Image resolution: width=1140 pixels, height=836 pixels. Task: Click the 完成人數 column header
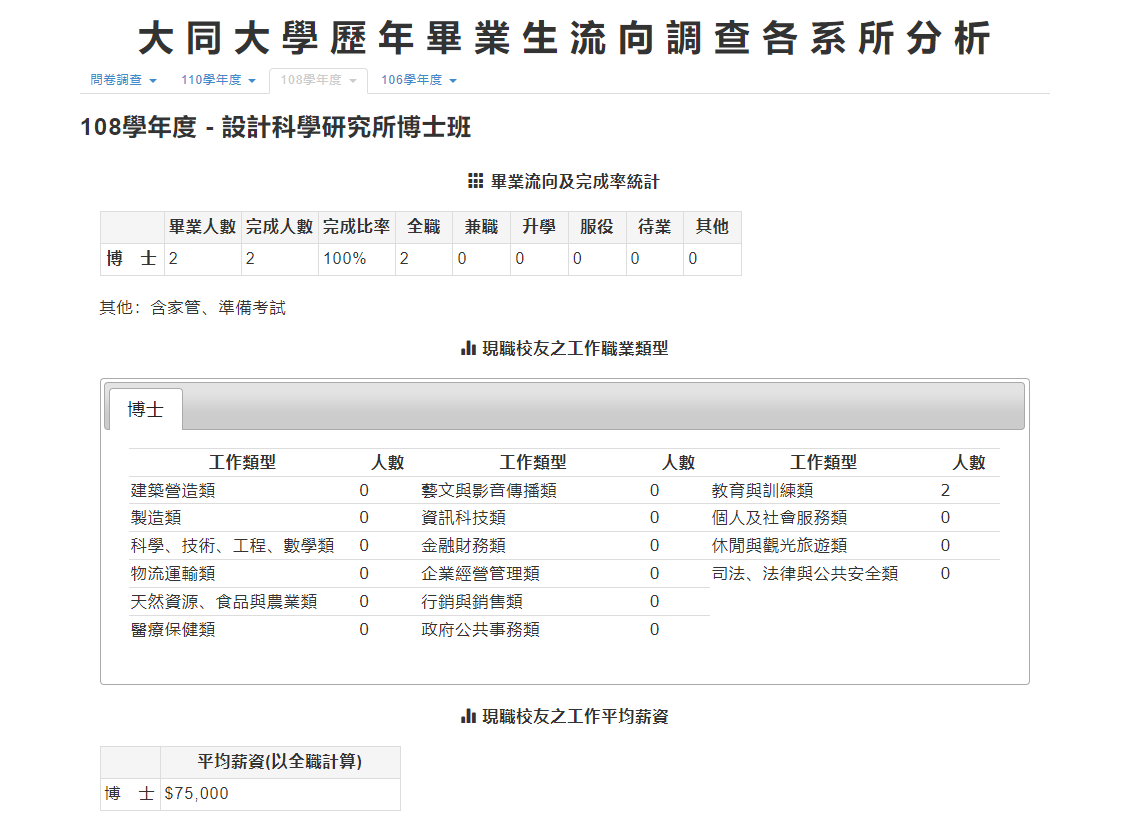pyautogui.click(x=279, y=227)
